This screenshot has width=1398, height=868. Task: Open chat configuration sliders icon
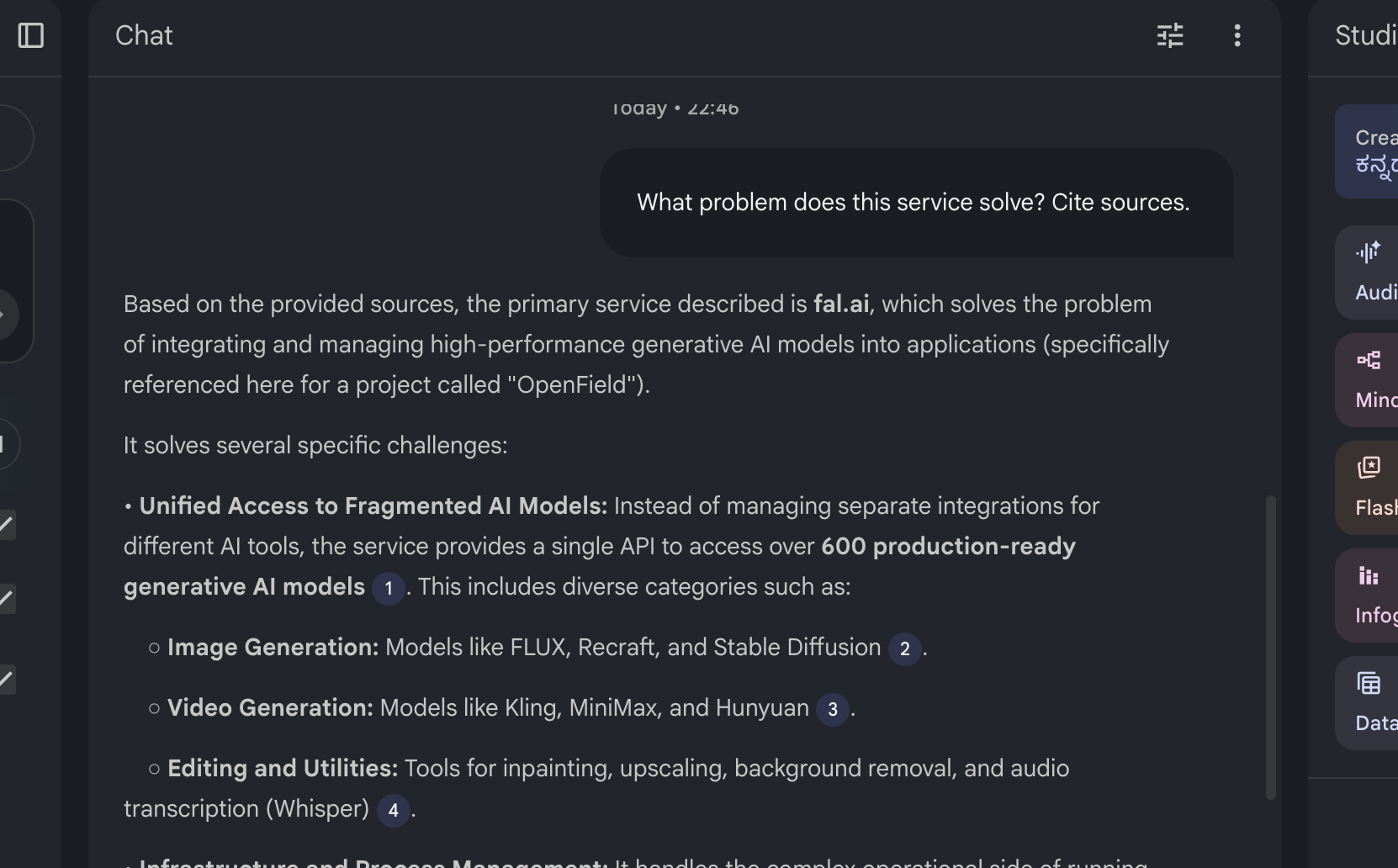pyautogui.click(x=1170, y=35)
